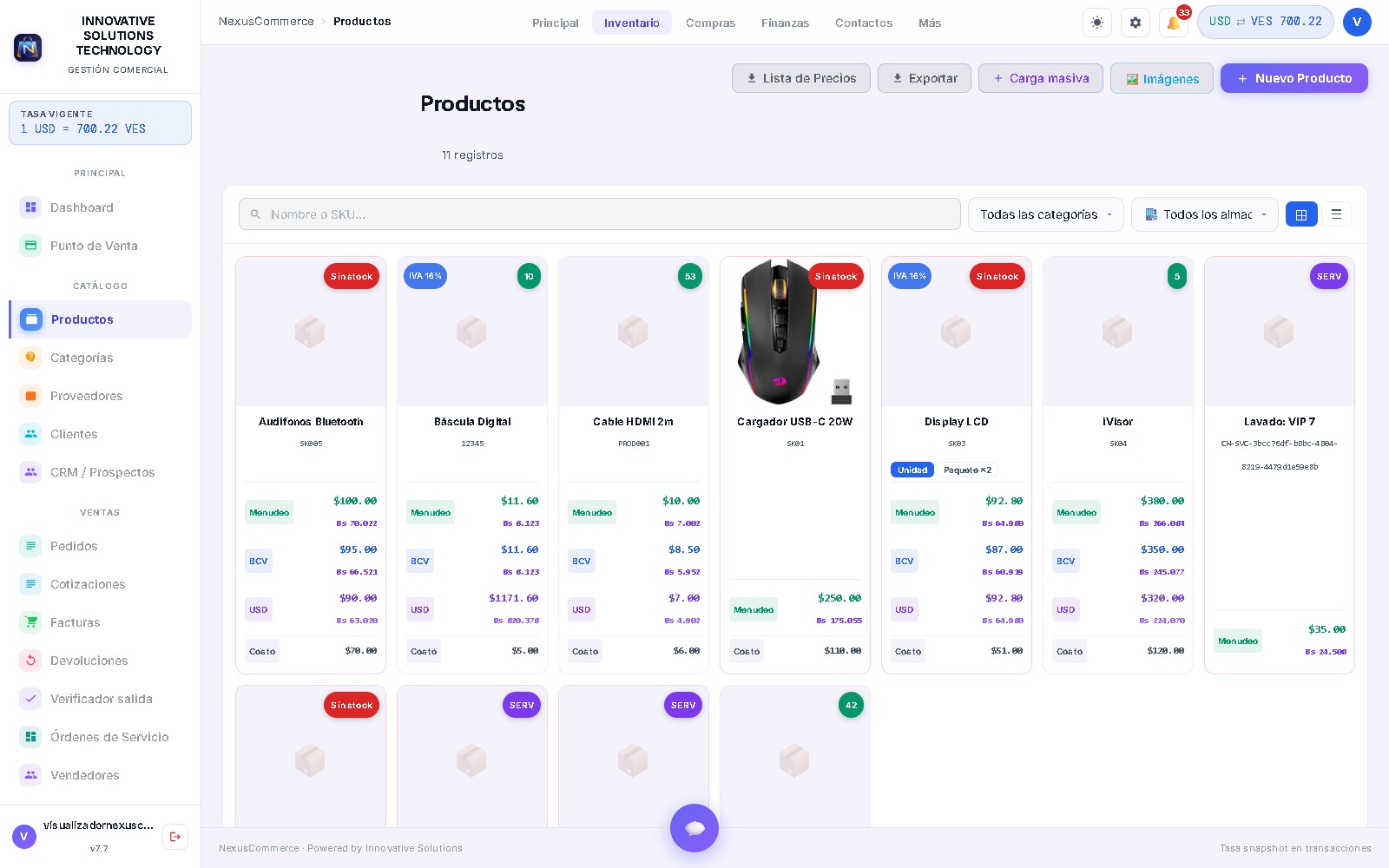Go to the Contactos tab
The width and height of the screenshot is (1389, 868).
tap(864, 23)
